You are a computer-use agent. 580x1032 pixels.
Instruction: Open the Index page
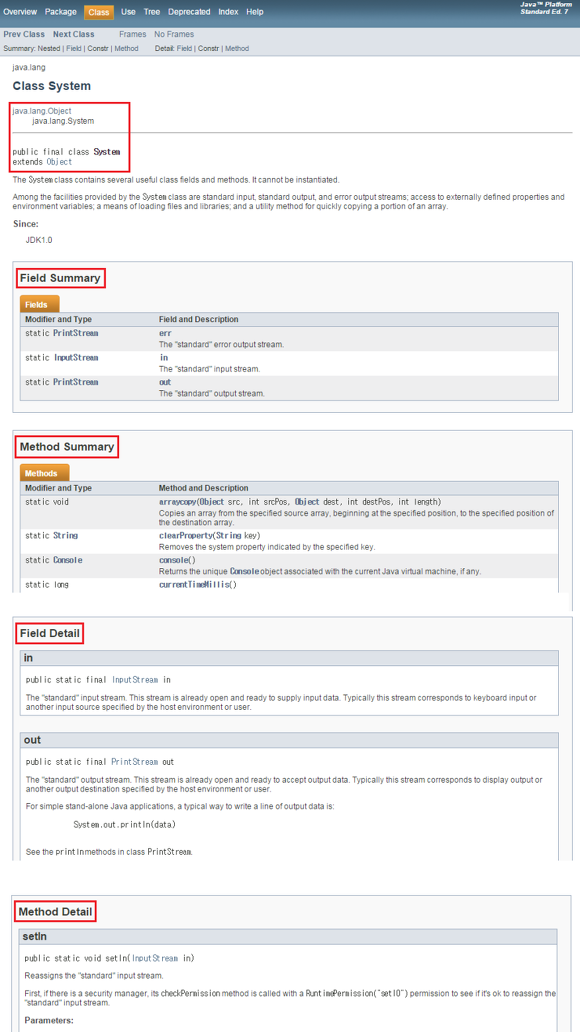tap(228, 12)
